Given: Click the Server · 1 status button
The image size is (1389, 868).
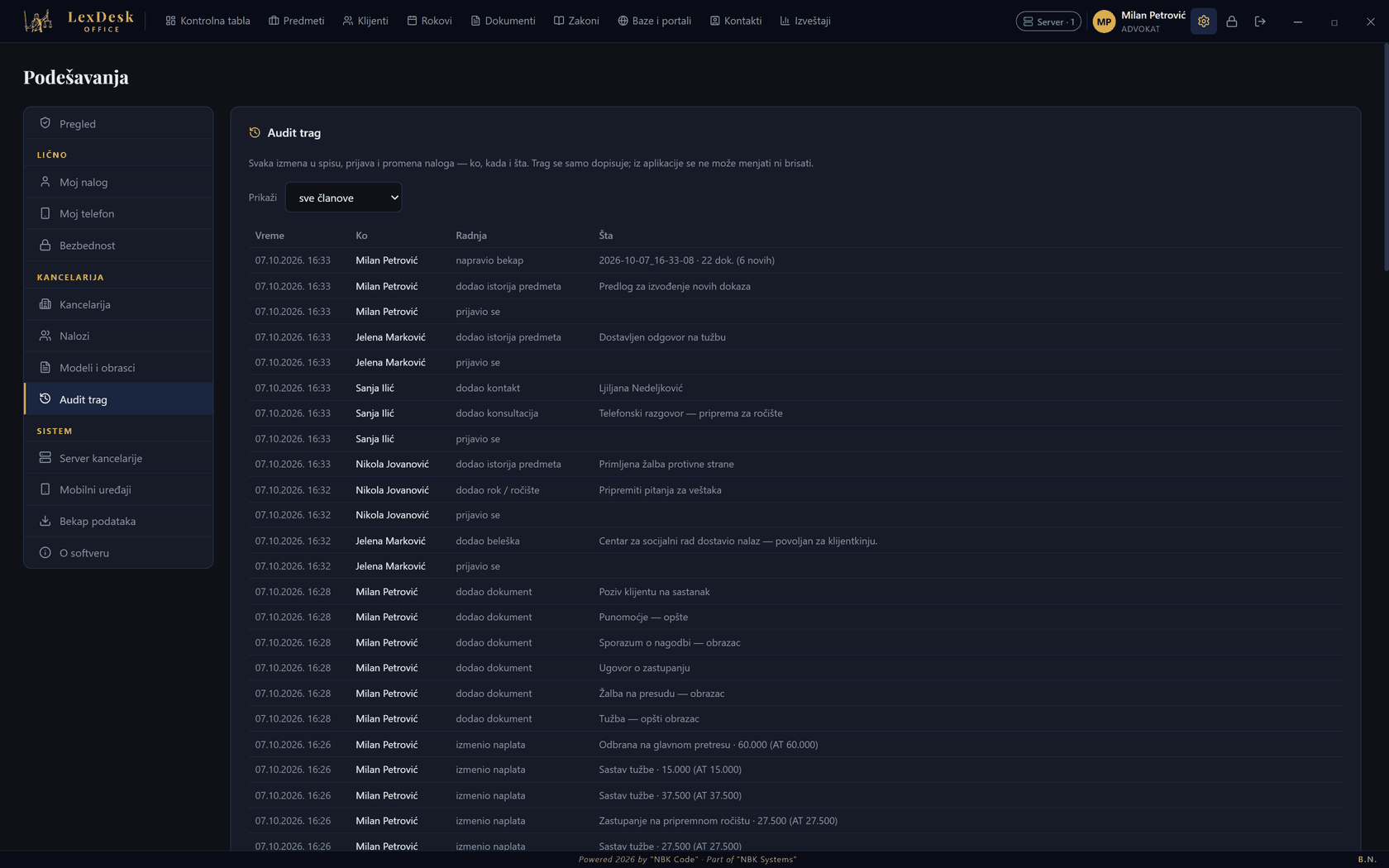Looking at the screenshot, I should pyautogui.click(x=1048, y=21).
